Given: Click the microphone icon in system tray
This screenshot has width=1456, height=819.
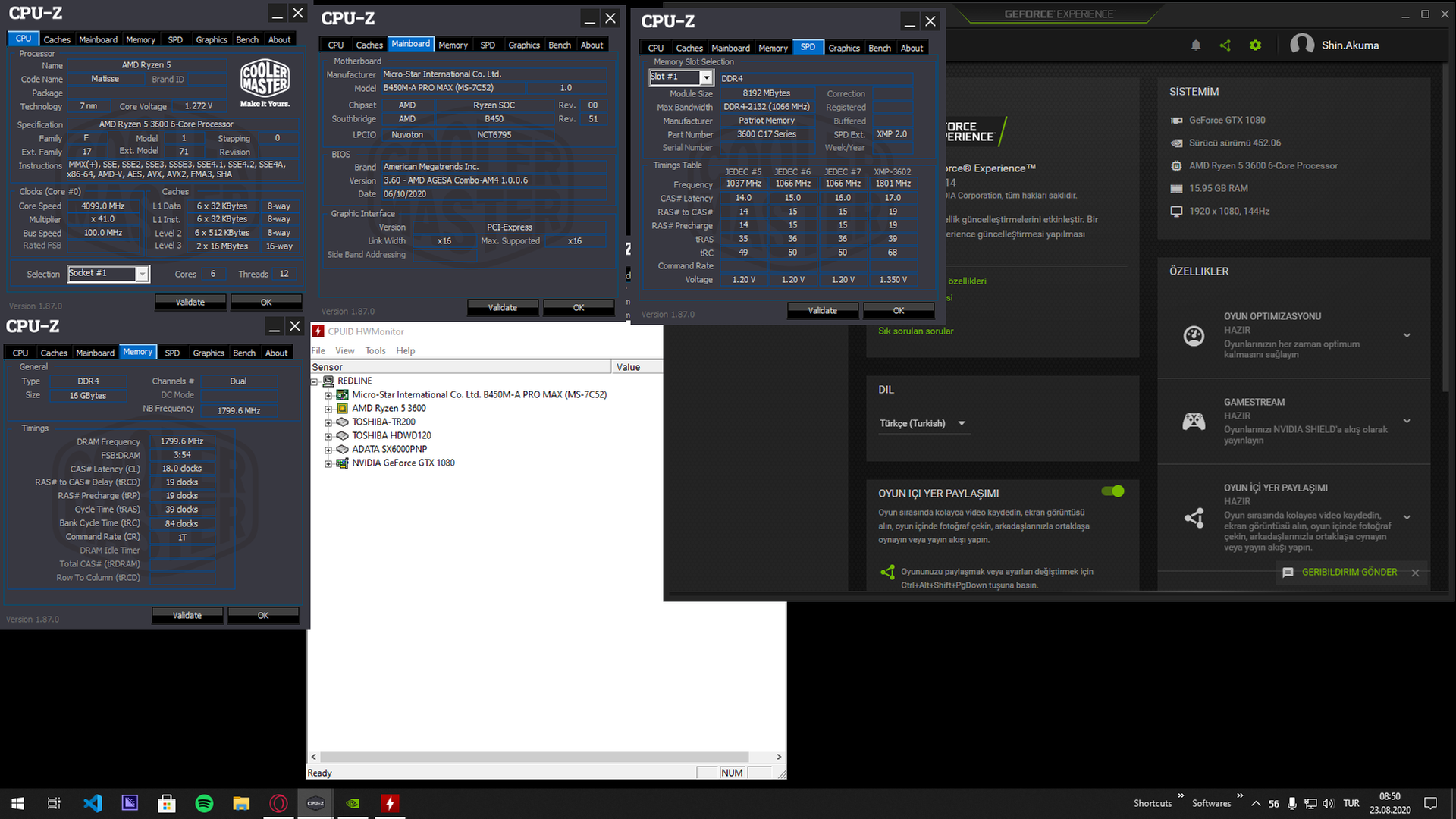Looking at the screenshot, I should point(1292,803).
